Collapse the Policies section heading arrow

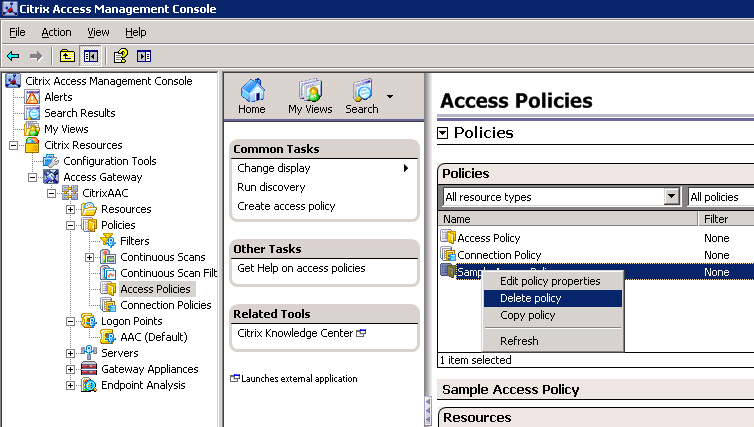[x=442, y=133]
